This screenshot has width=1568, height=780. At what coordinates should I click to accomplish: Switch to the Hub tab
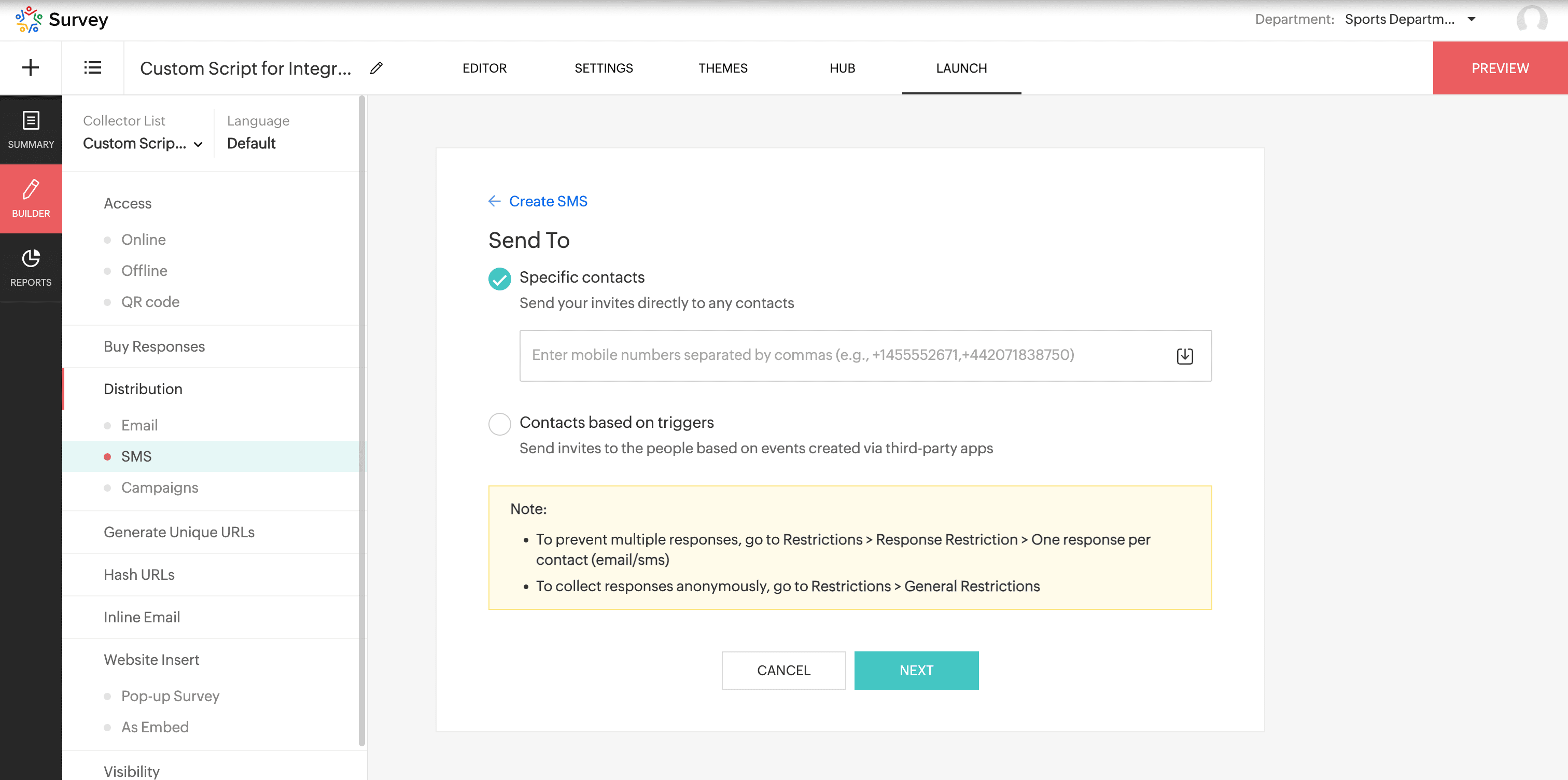(842, 68)
